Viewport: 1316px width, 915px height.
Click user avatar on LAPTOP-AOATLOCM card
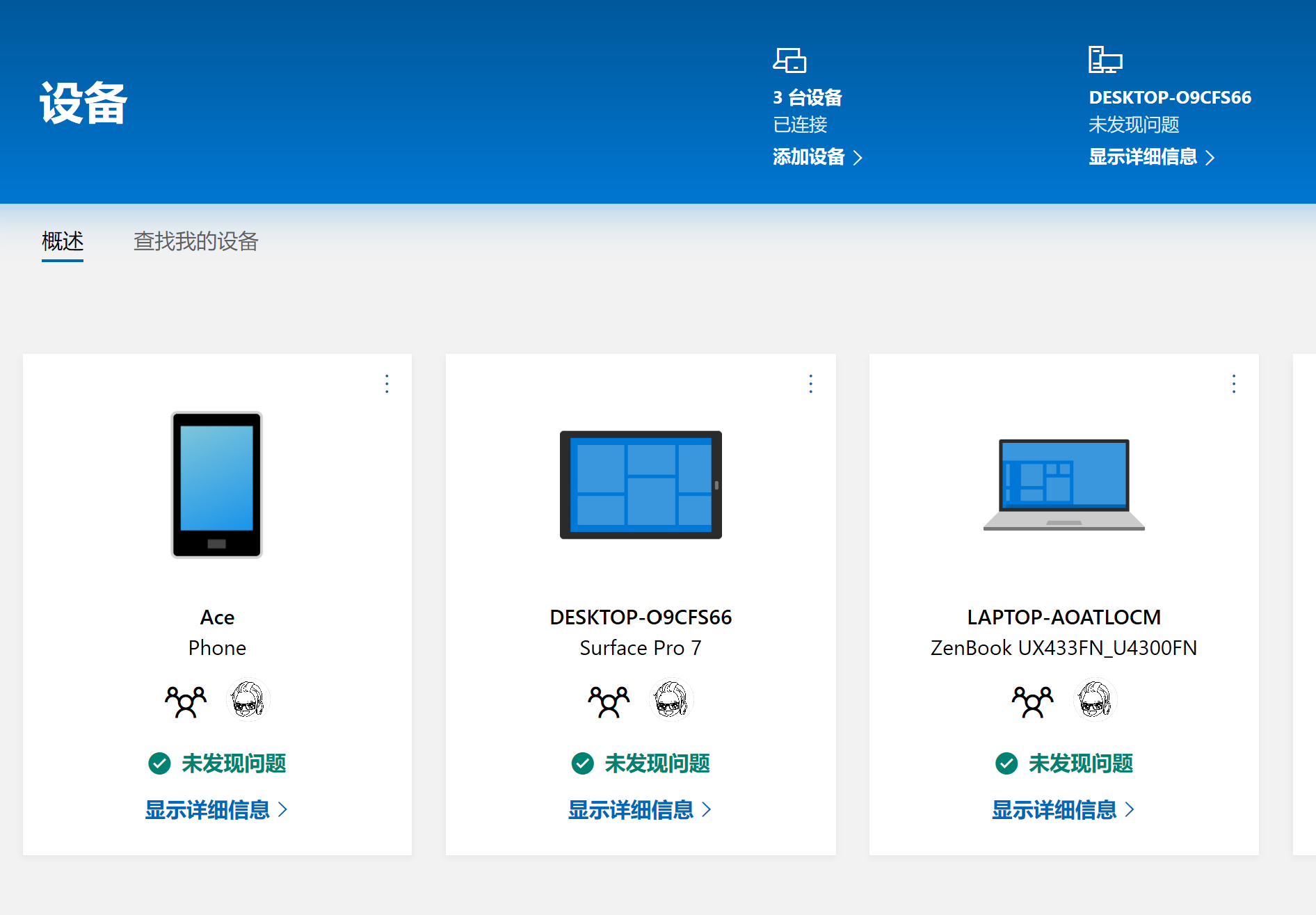[1095, 699]
